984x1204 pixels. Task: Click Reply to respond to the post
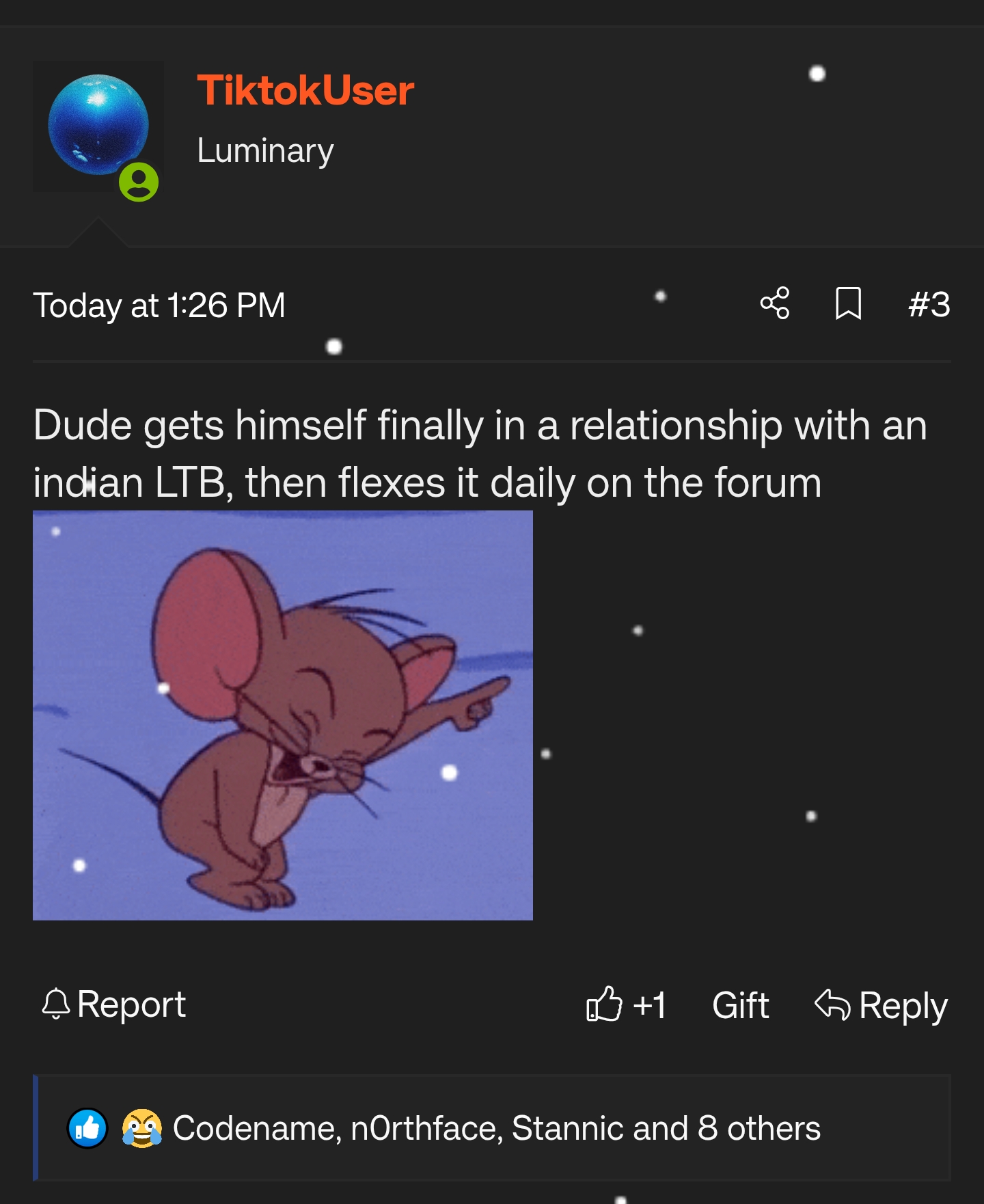(x=902, y=1004)
